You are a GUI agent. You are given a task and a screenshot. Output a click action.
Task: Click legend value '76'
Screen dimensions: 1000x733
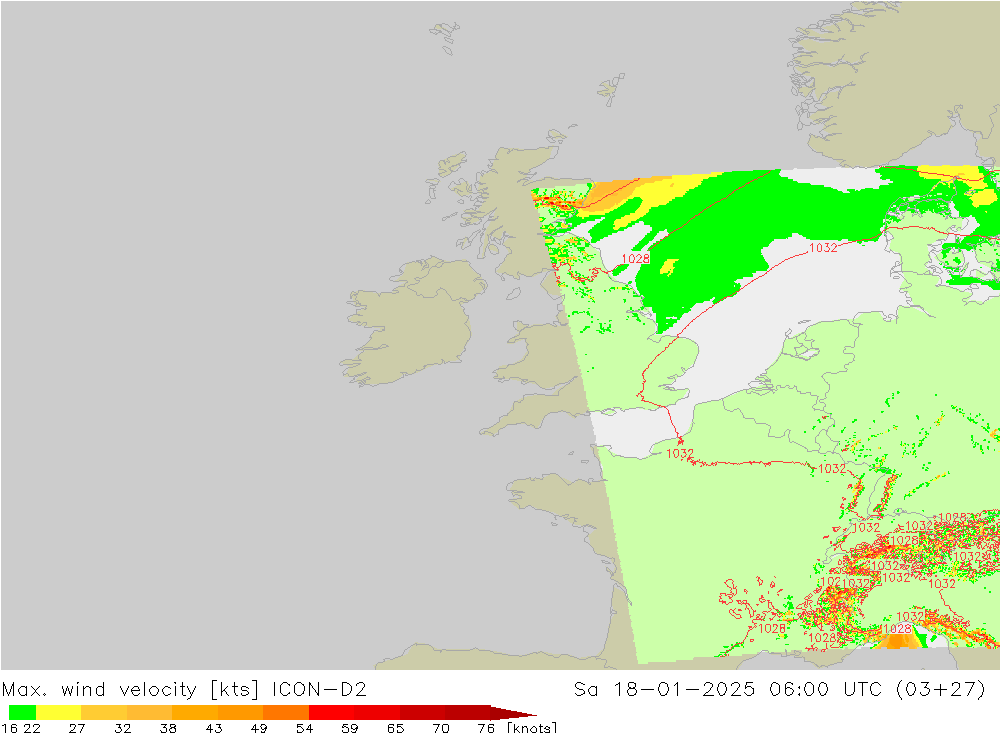click(x=486, y=728)
